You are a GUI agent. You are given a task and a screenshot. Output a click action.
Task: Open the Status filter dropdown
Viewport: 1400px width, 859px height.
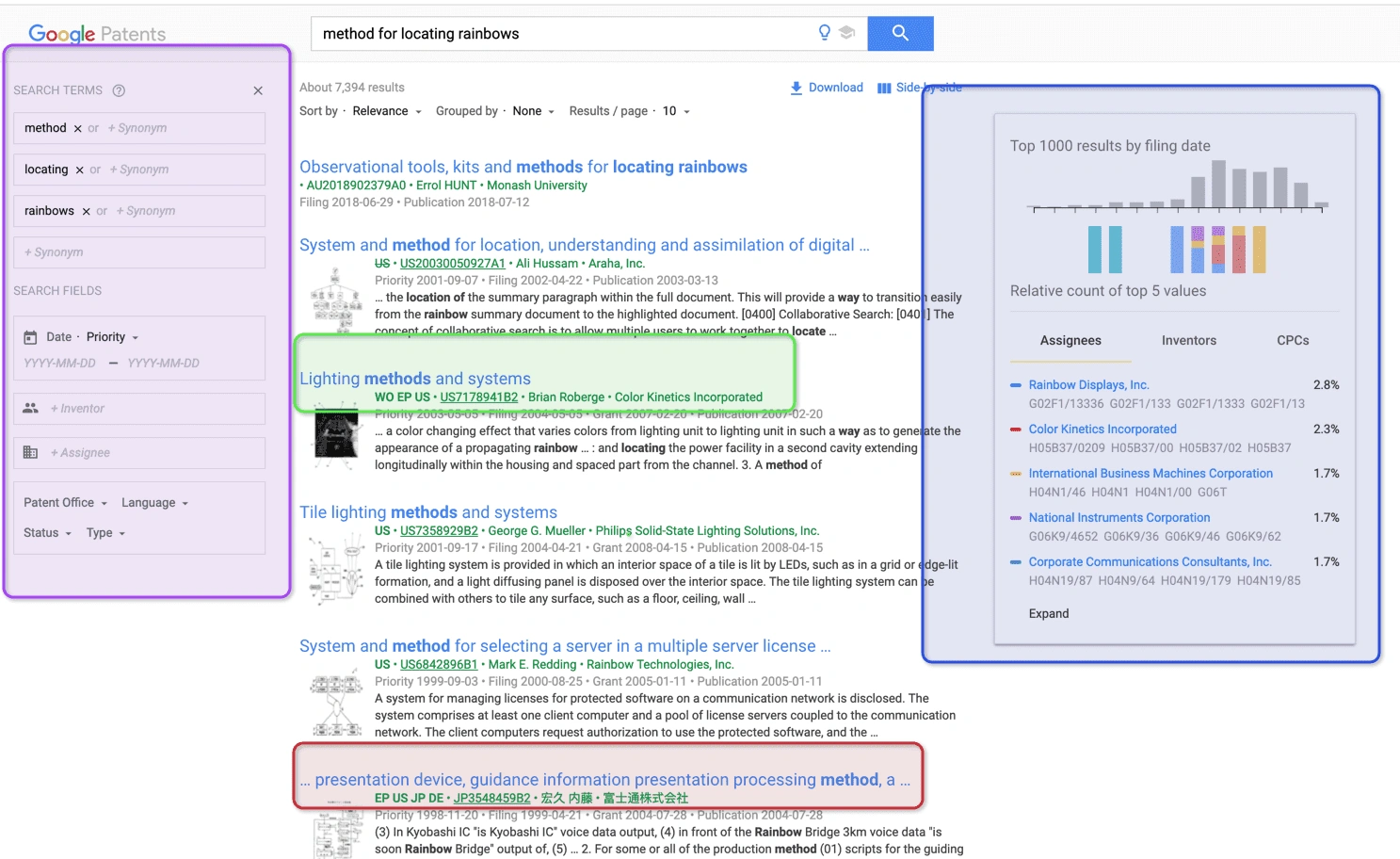point(48,533)
